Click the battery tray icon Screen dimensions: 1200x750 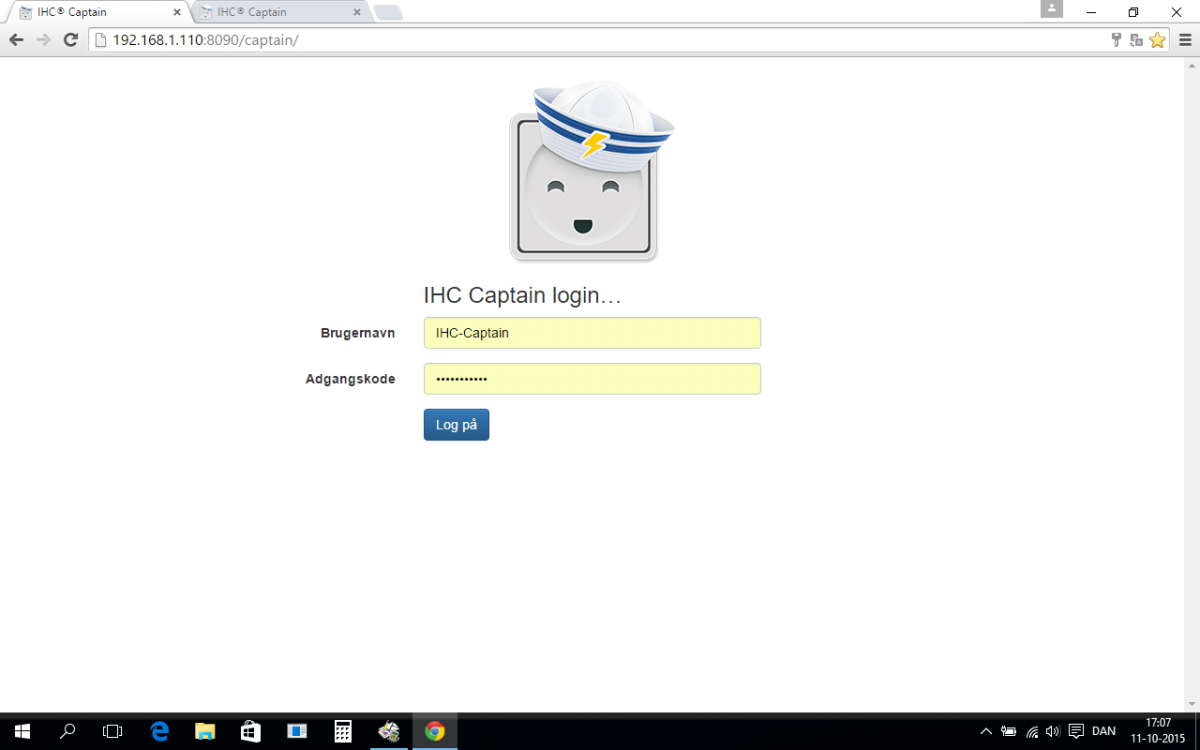pyautogui.click(x=1009, y=731)
